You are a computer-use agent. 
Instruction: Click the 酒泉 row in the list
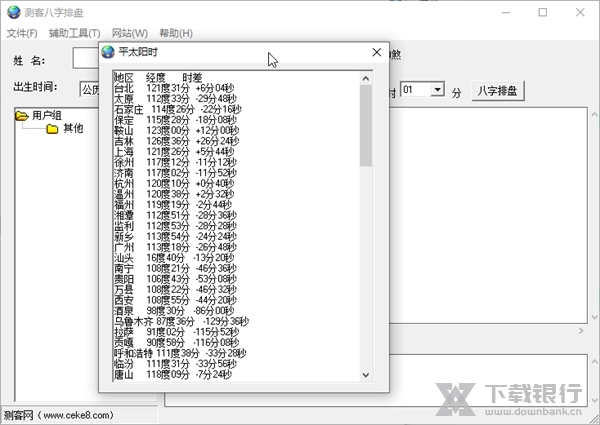(x=174, y=311)
